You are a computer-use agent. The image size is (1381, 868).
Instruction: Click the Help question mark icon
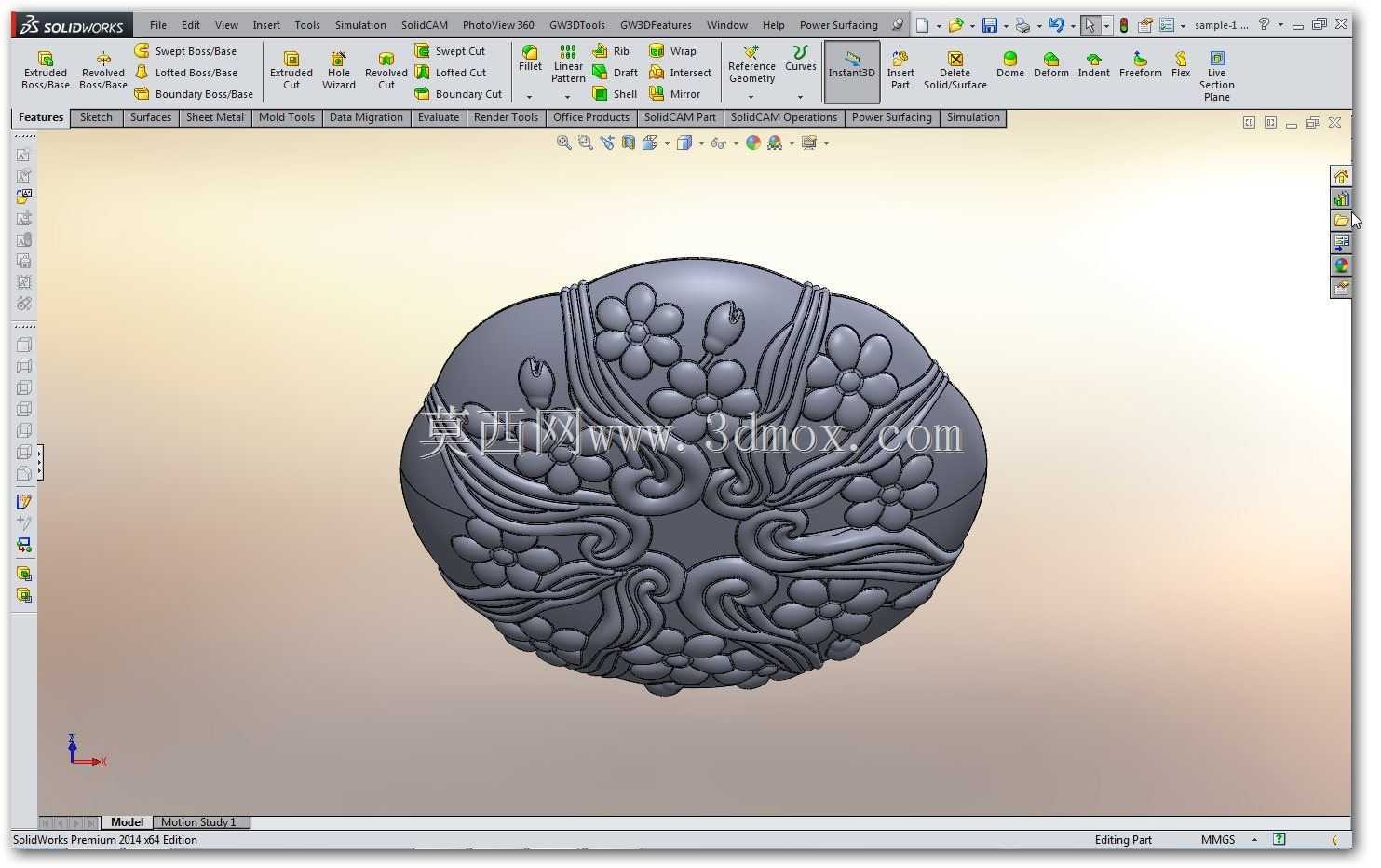(1264, 25)
